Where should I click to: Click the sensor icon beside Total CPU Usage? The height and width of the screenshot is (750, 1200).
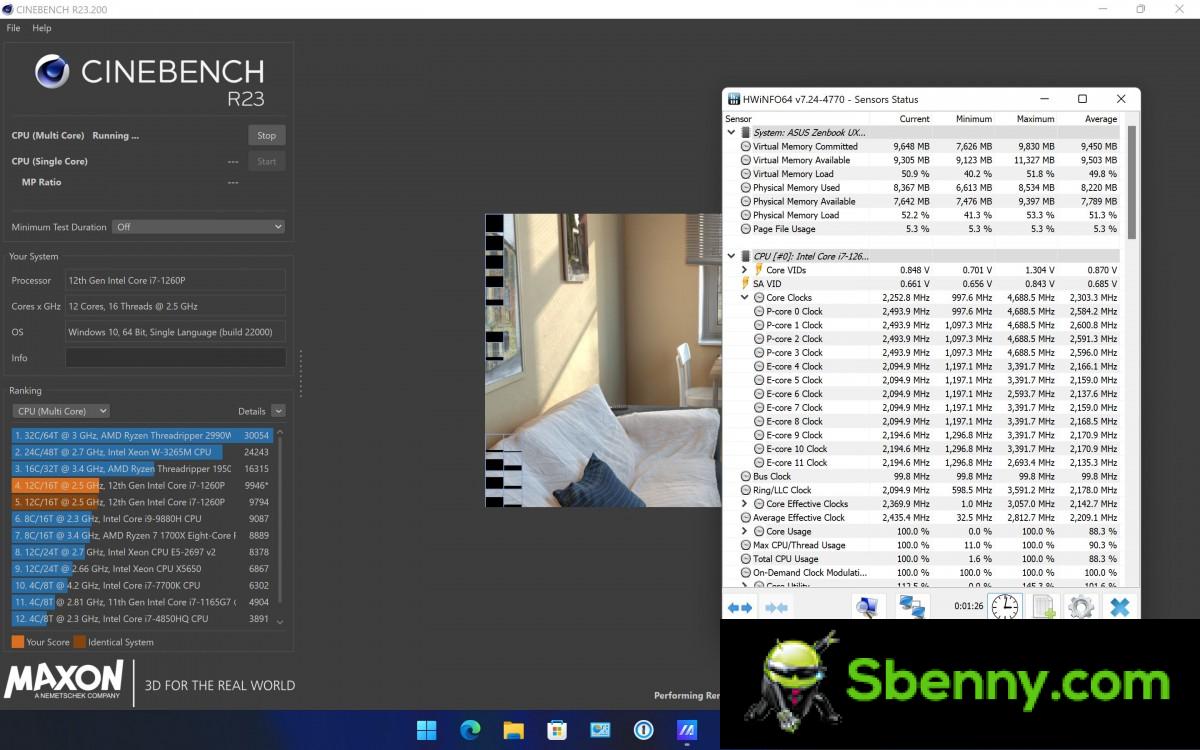(745, 559)
